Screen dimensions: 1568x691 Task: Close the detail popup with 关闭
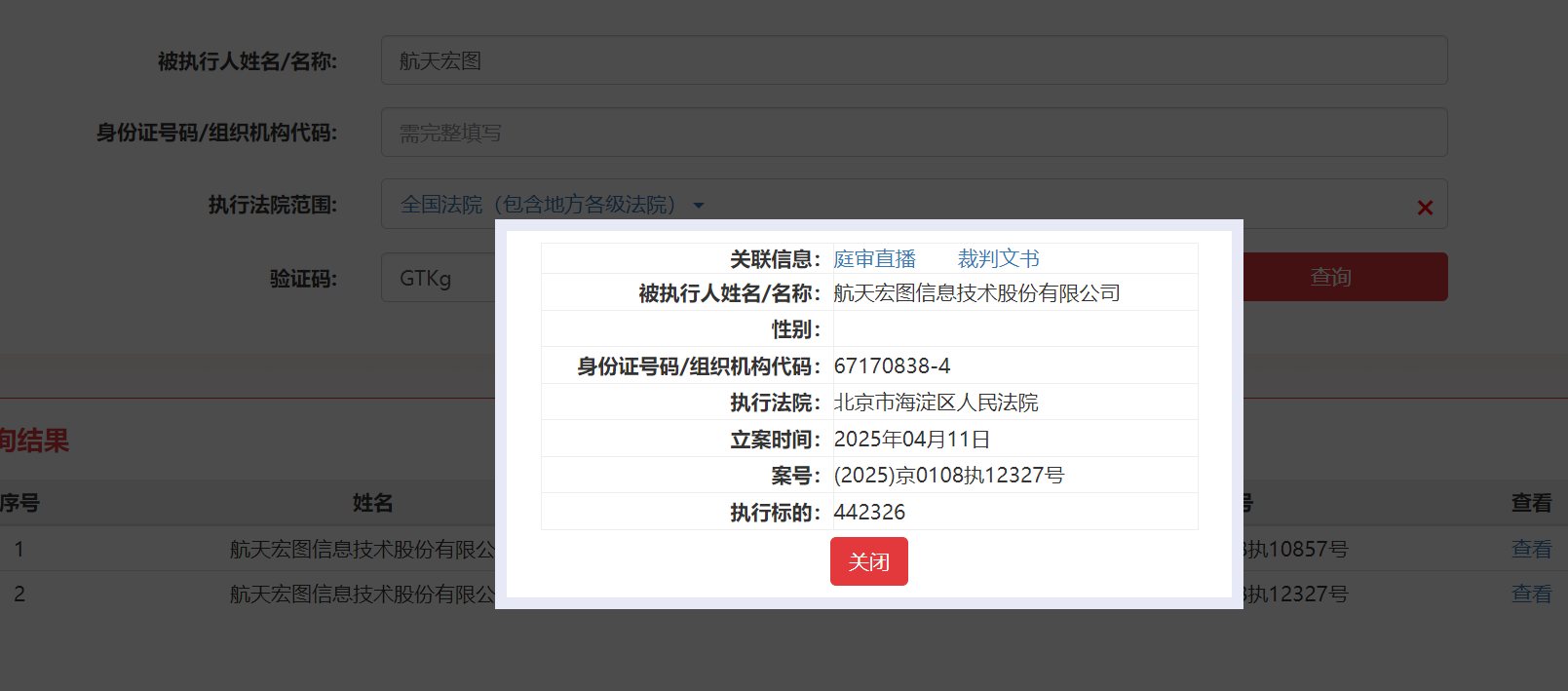(x=869, y=561)
